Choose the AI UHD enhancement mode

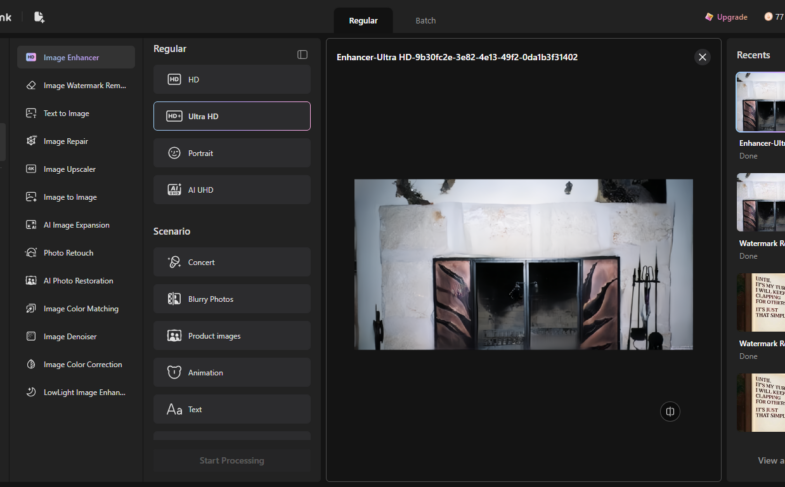(x=232, y=190)
